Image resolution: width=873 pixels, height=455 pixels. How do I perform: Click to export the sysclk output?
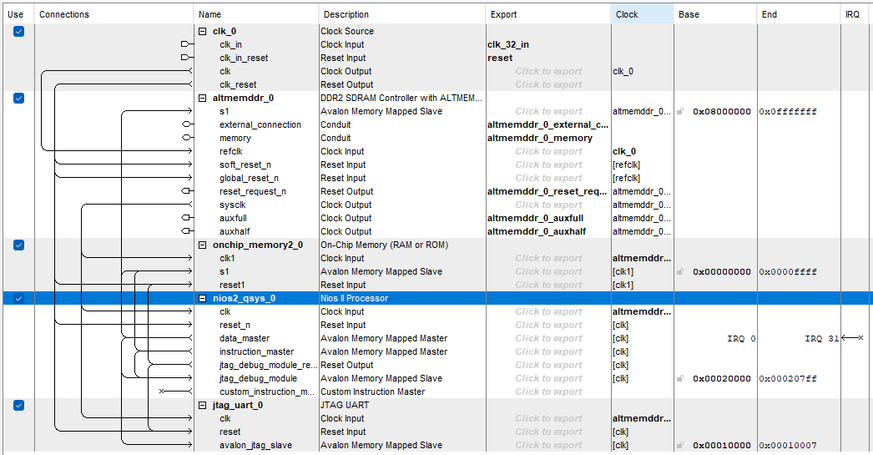[x=548, y=205]
